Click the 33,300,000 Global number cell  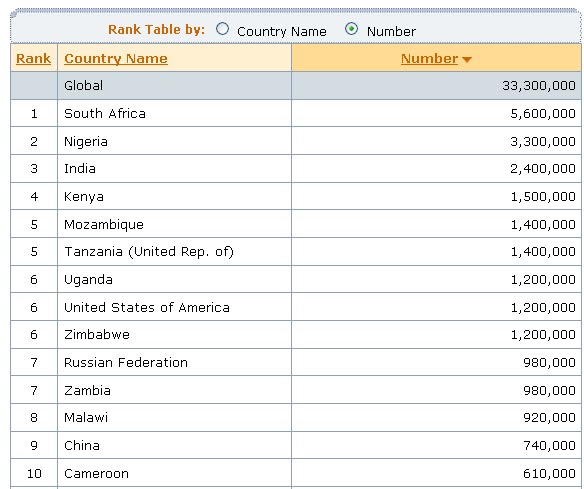click(437, 86)
